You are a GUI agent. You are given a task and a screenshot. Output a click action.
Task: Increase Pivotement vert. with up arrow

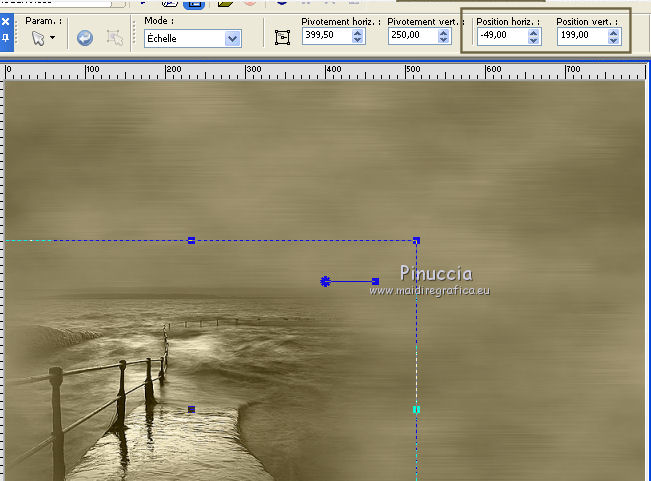tap(443, 32)
